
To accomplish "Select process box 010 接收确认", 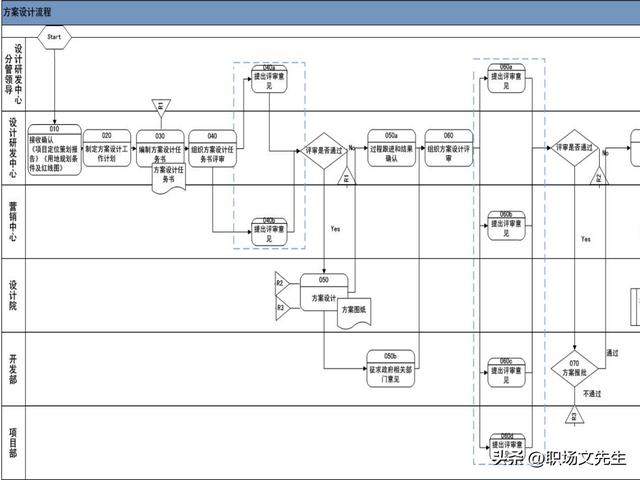I will click(x=55, y=150).
